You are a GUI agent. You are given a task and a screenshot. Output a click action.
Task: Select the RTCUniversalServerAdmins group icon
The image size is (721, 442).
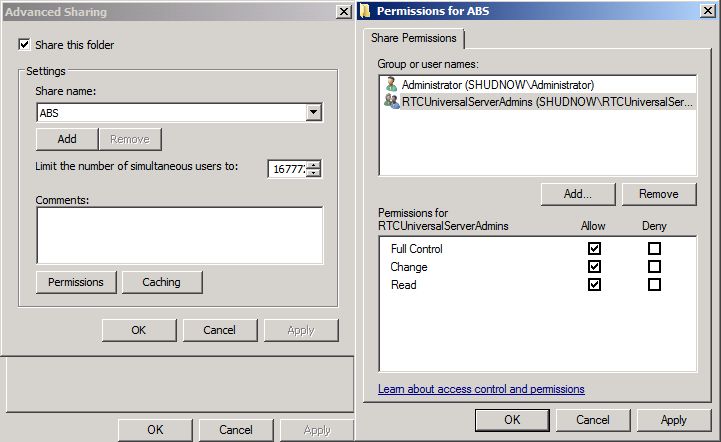[x=391, y=101]
